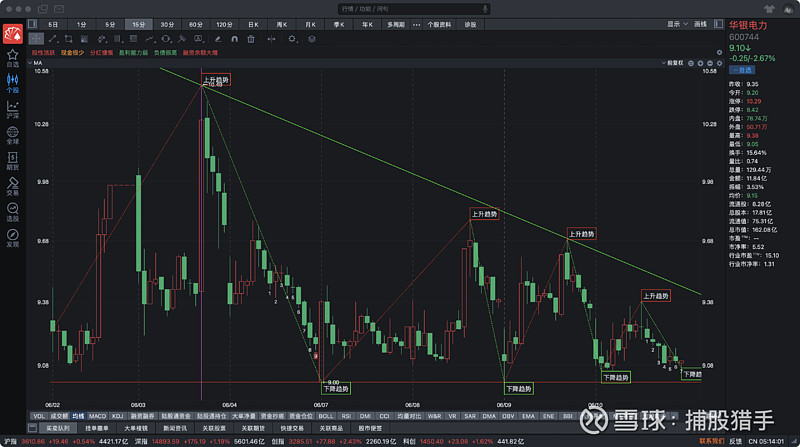Image resolution: width=800 pixels, height=447 pixels.
Task: Open the 选股 stock screener
Action: (x=13, y=212)
